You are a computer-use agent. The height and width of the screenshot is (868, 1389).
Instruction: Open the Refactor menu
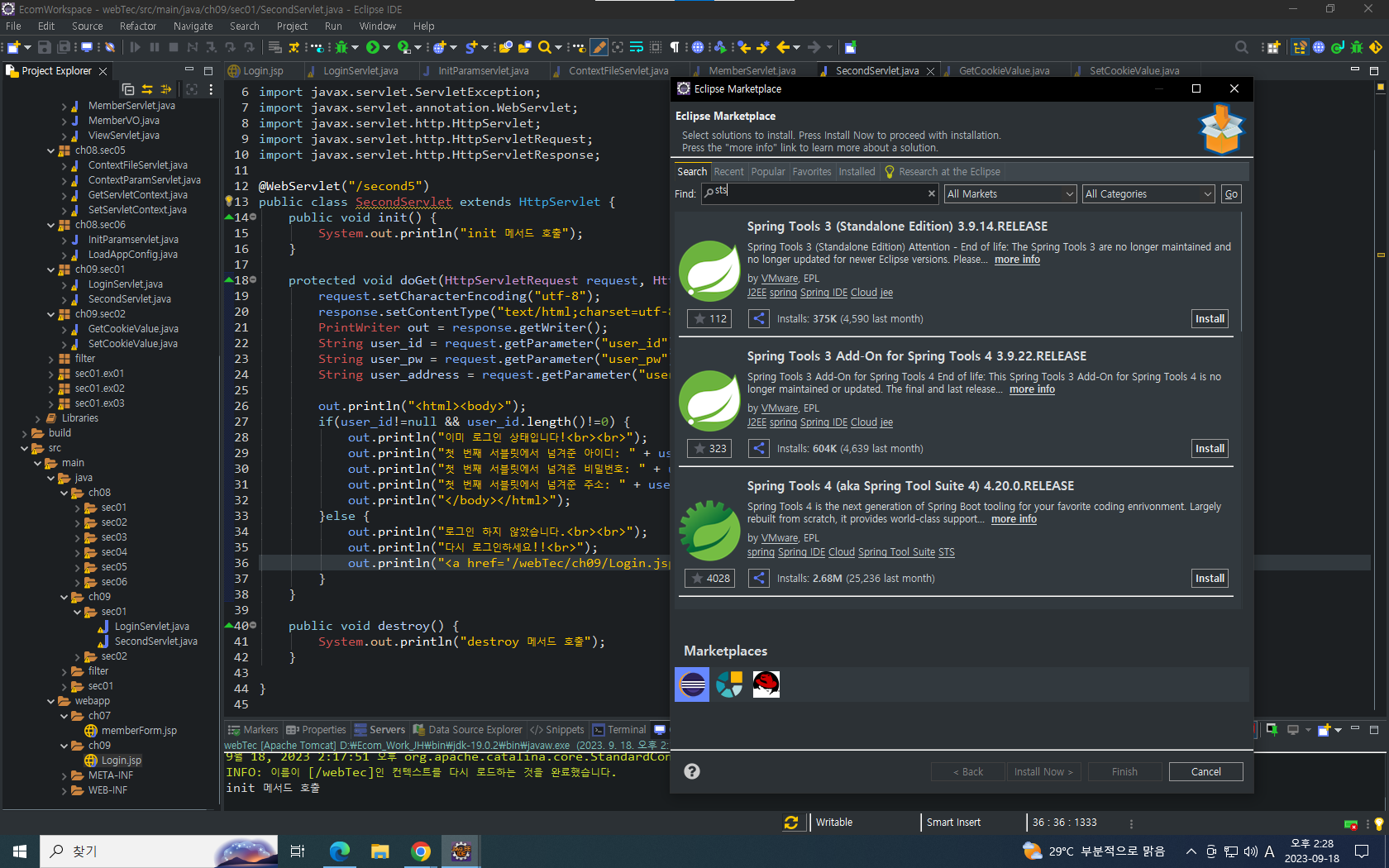point(137,26)
